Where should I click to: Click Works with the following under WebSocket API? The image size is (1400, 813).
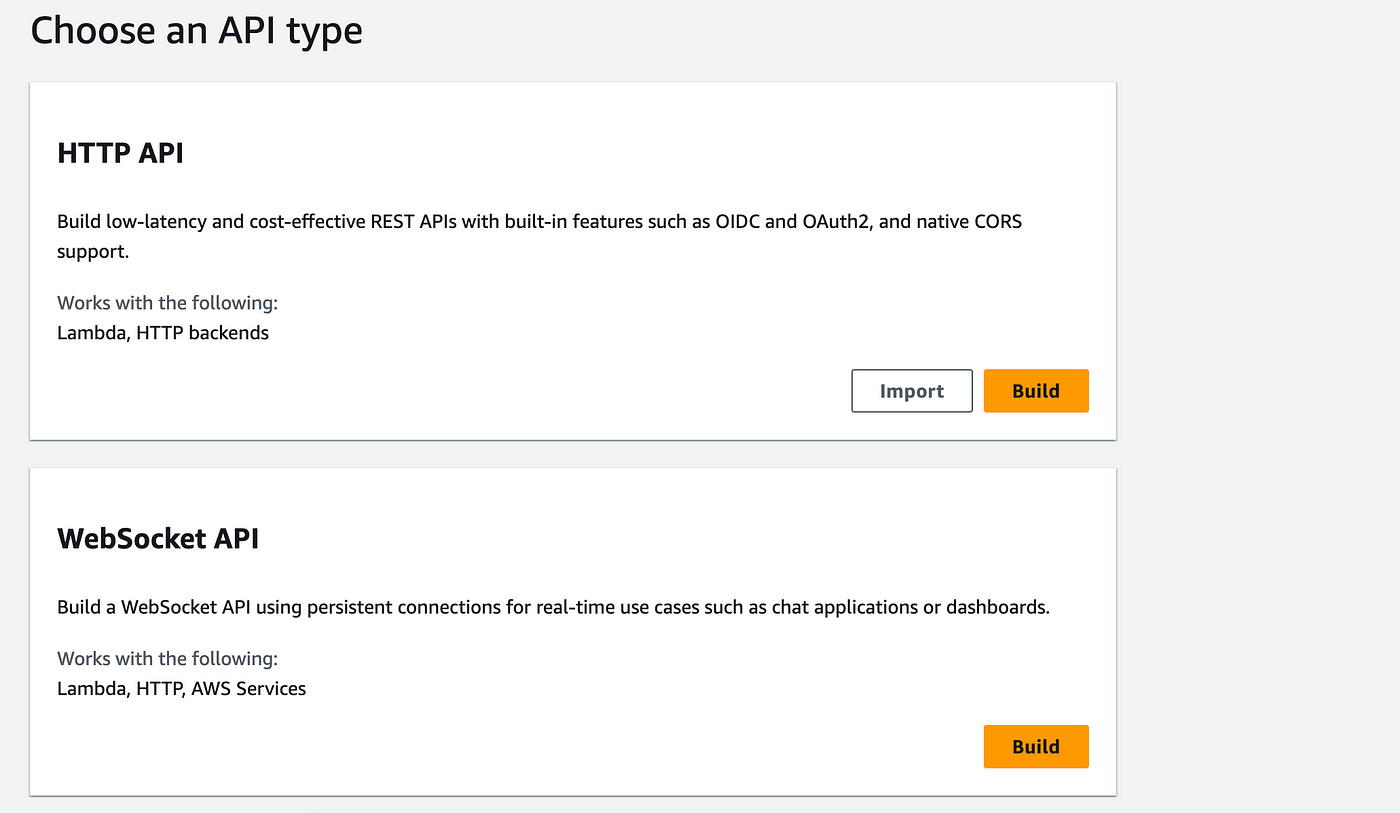167,658
